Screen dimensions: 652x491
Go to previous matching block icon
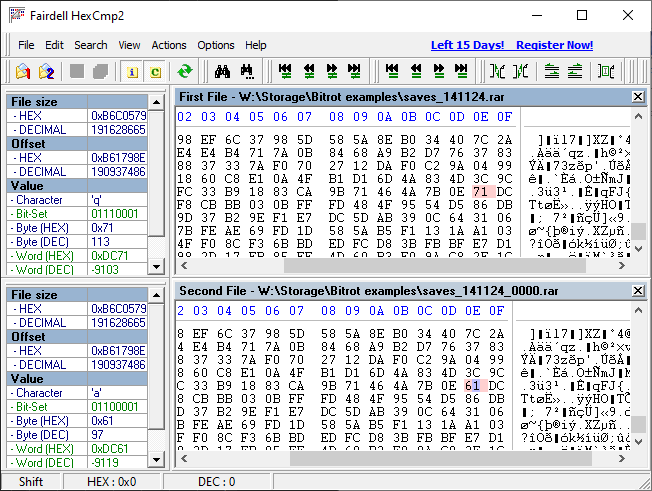416,71
